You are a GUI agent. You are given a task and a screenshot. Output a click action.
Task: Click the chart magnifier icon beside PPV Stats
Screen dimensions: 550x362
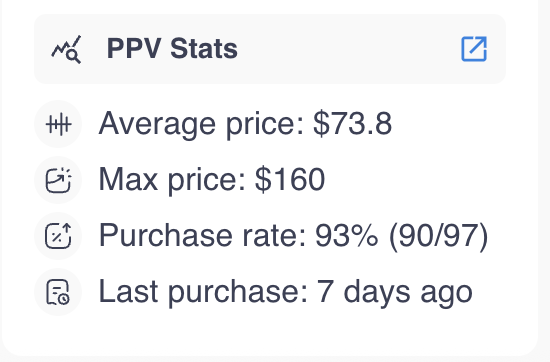tap(66, 49)
